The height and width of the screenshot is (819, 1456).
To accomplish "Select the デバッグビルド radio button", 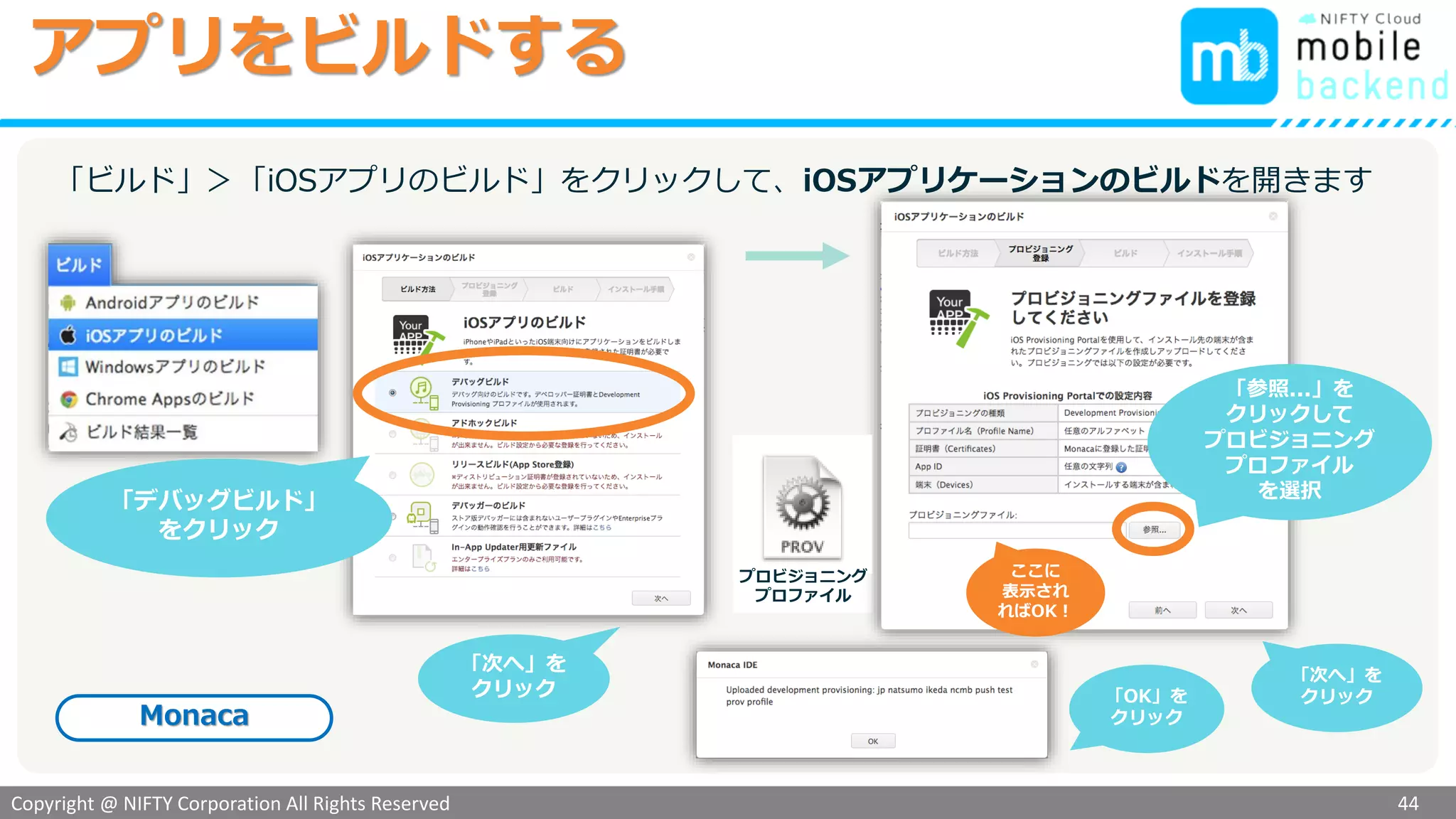I will point(392,393).
